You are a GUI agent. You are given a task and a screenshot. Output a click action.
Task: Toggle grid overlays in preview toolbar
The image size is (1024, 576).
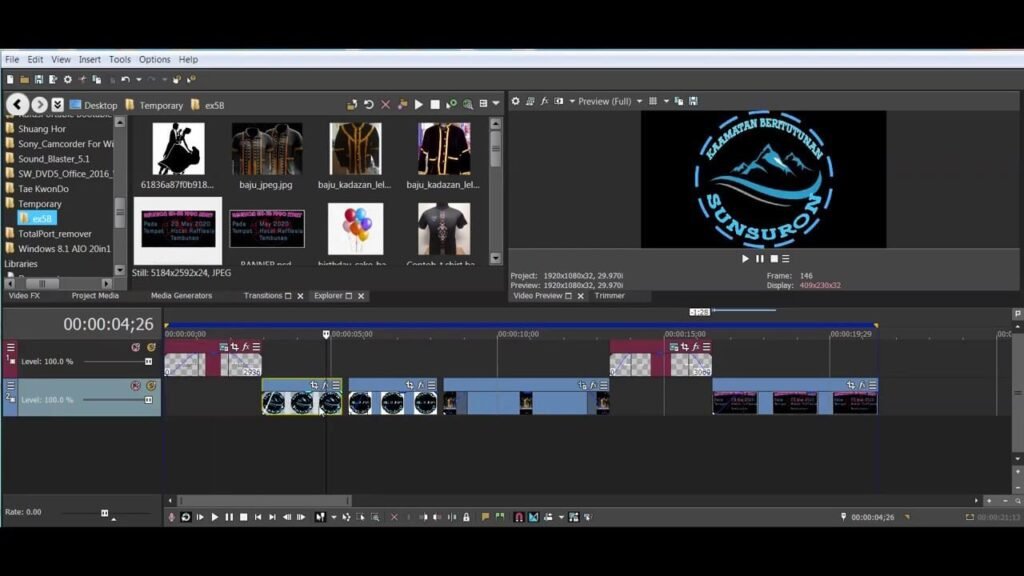pyautogui.click(x=652, y=101)
